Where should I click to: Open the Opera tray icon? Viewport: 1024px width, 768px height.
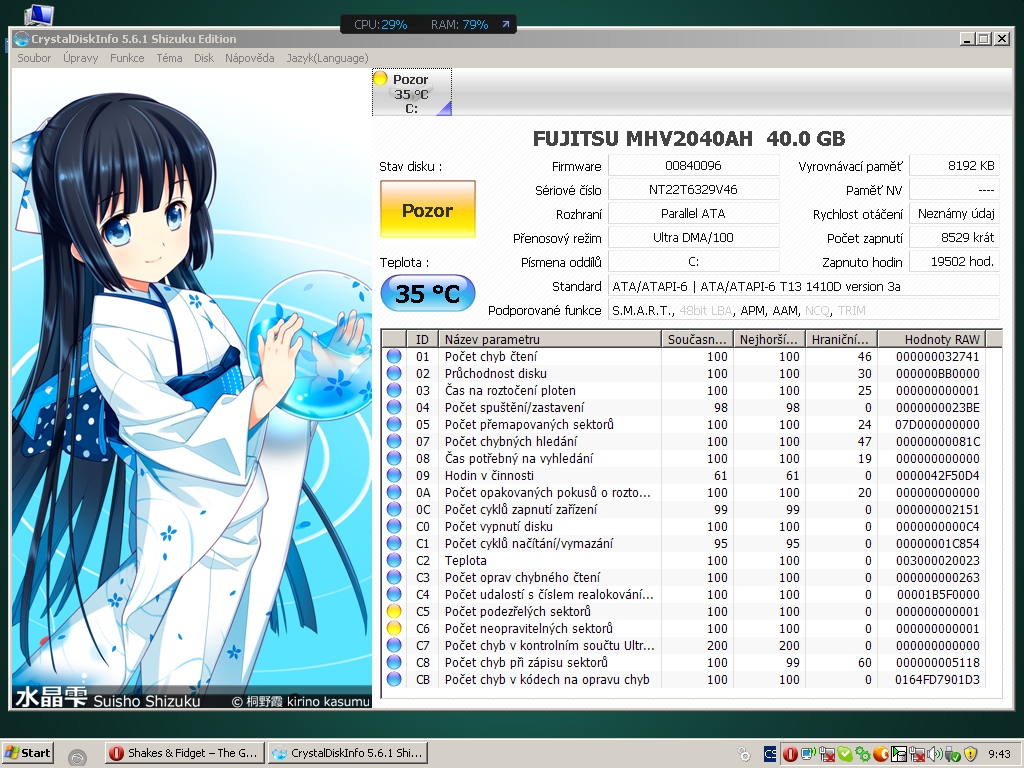tap(790, 754)
